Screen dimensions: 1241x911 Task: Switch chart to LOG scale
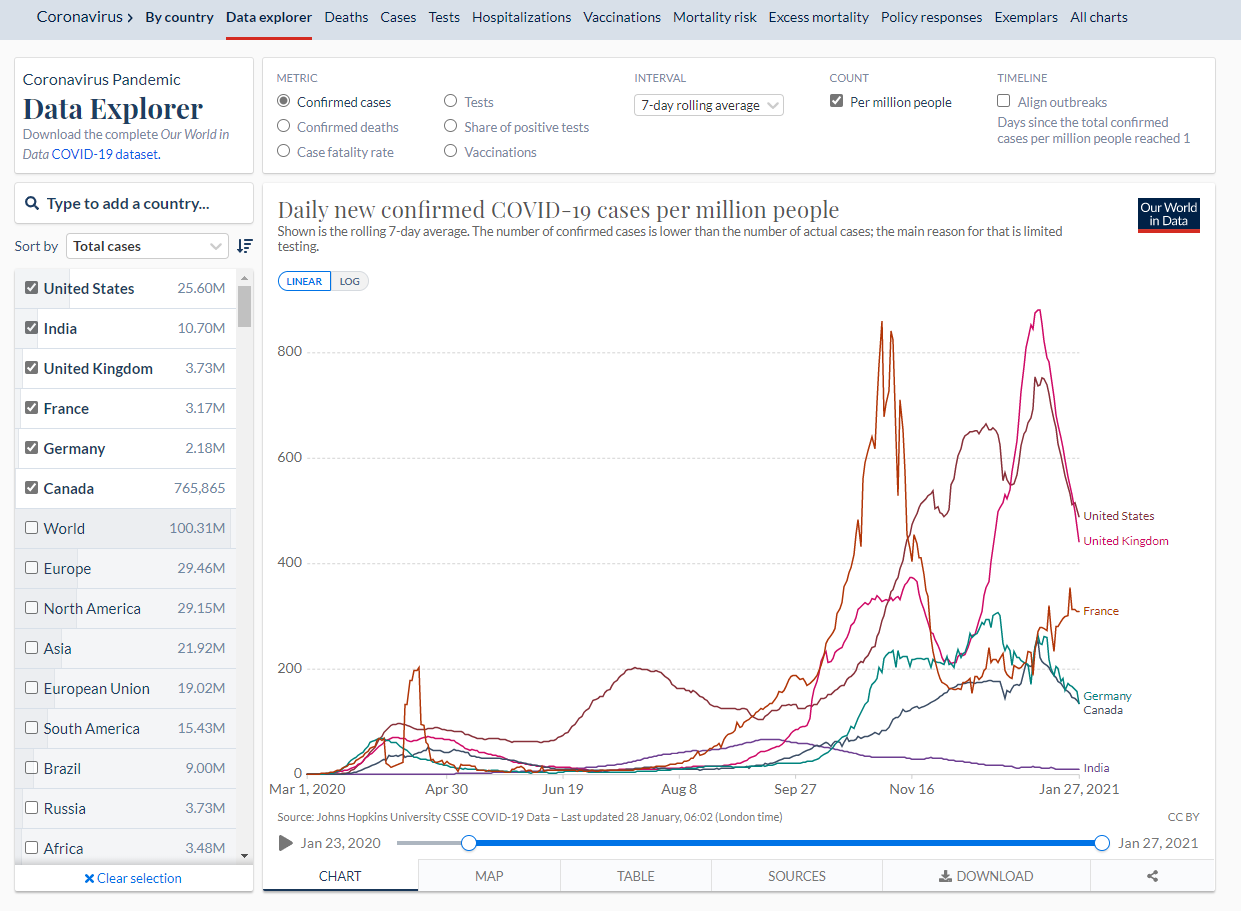point(349,281)
